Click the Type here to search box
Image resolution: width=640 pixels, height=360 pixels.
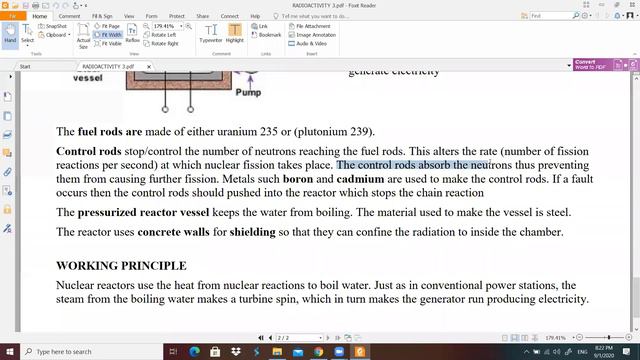click(x=91, y=351)
